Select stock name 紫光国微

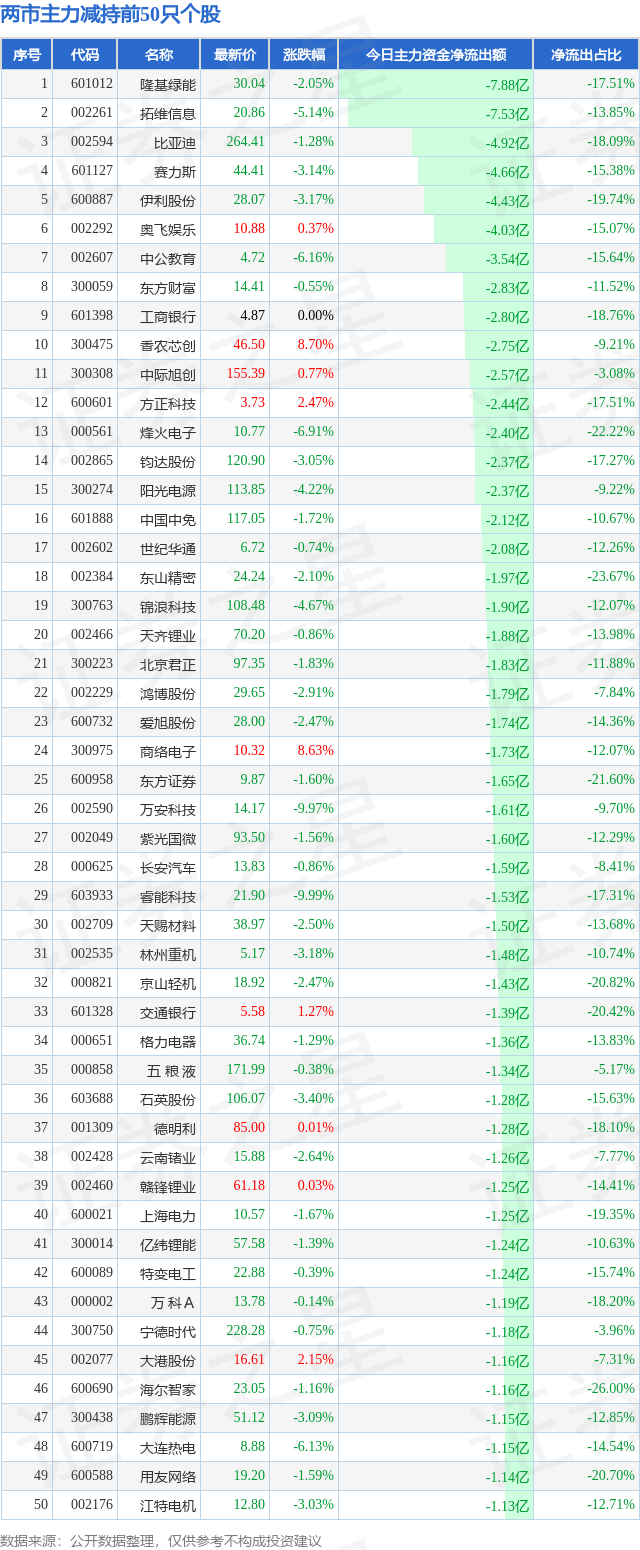[168, 839]
